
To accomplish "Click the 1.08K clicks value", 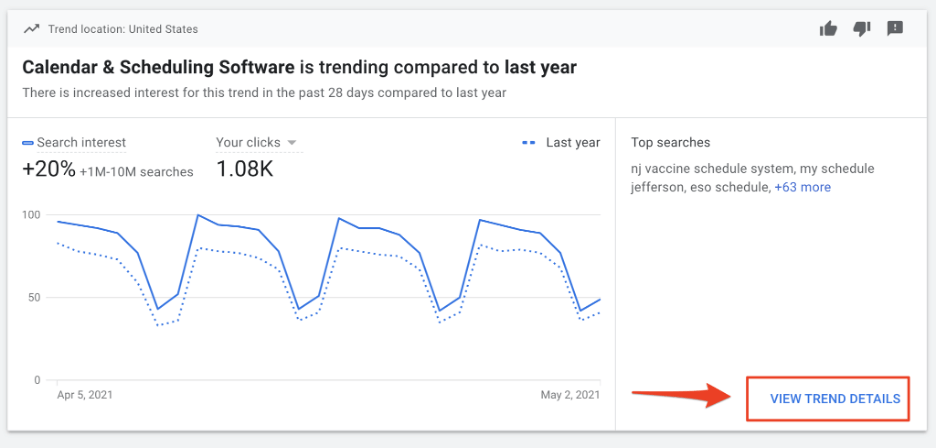I will 244,170.
